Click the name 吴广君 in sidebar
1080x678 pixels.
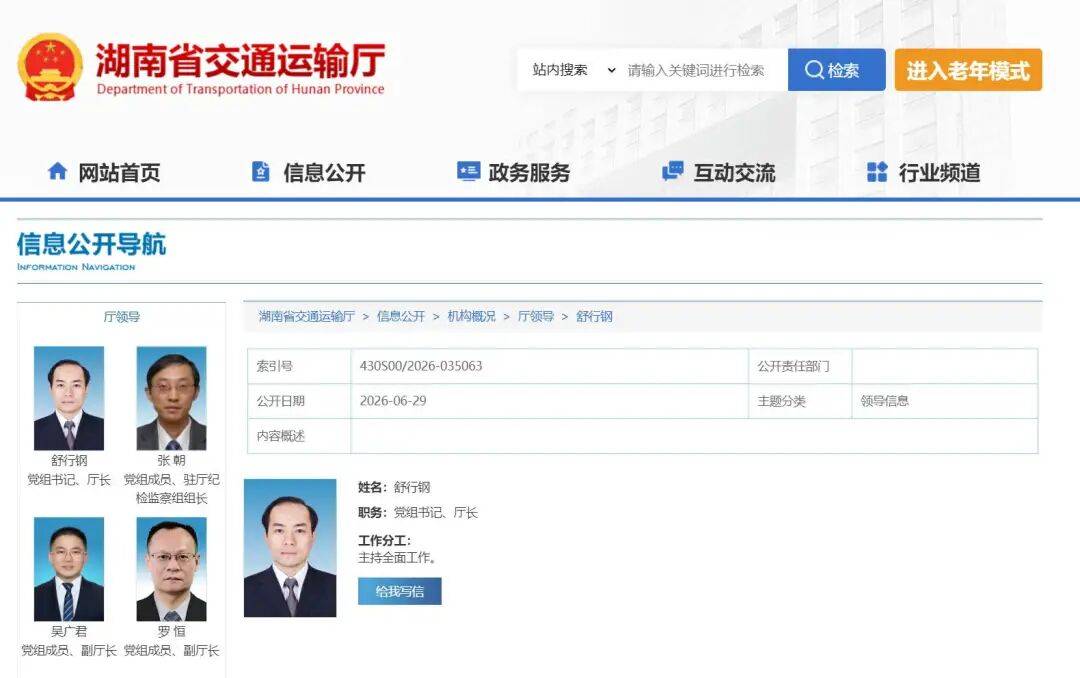pyautogui.click(x=69, y=631)
